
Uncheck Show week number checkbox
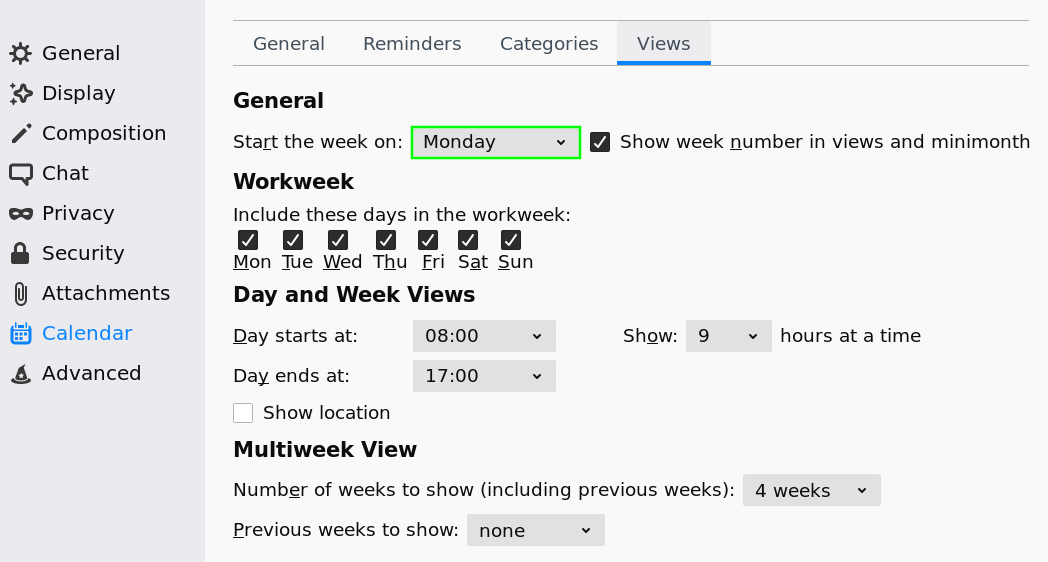coord(600,142)
